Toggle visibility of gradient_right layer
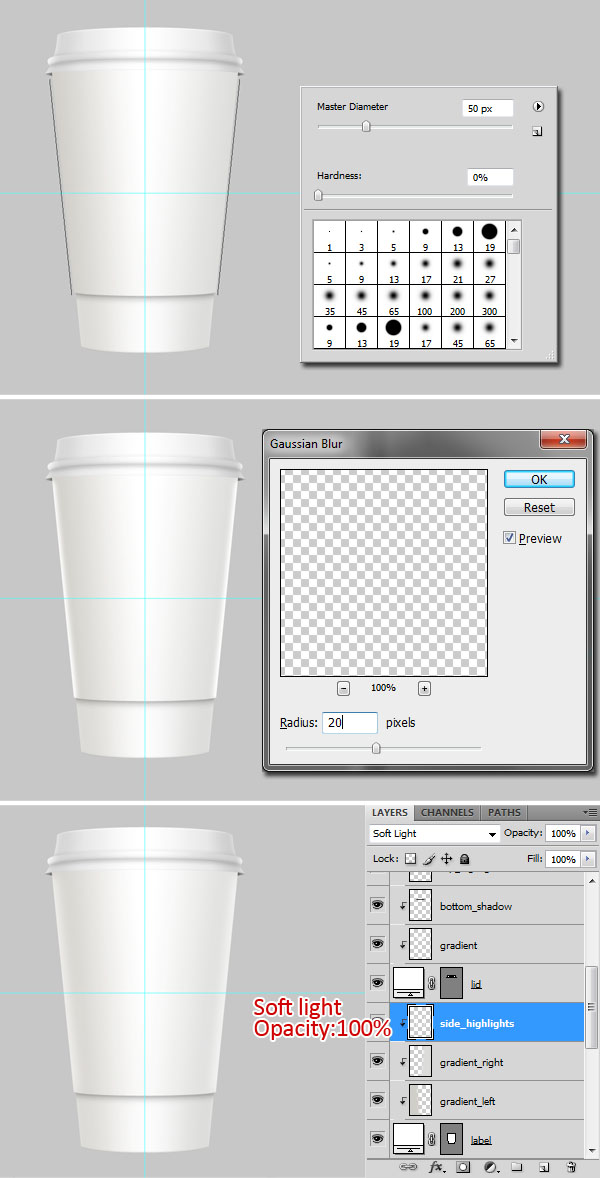This screenshot has height=1178, width=600. [378, 1062]
